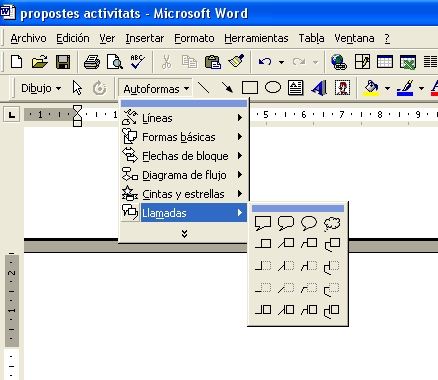438x380 pixels.
Task: Open Print Preview with the magnifier page icon
Action: pos(115,62)
